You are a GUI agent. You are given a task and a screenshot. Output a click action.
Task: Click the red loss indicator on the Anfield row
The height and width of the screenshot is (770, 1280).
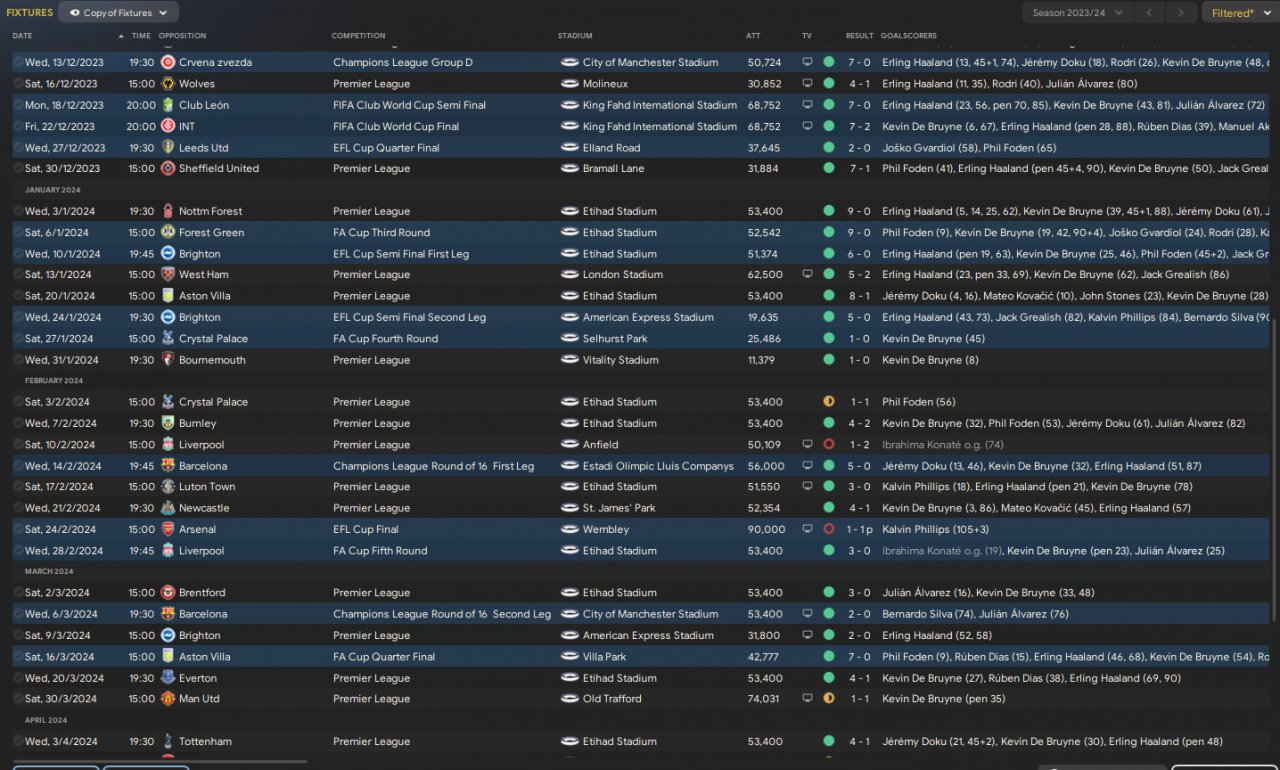829,445
